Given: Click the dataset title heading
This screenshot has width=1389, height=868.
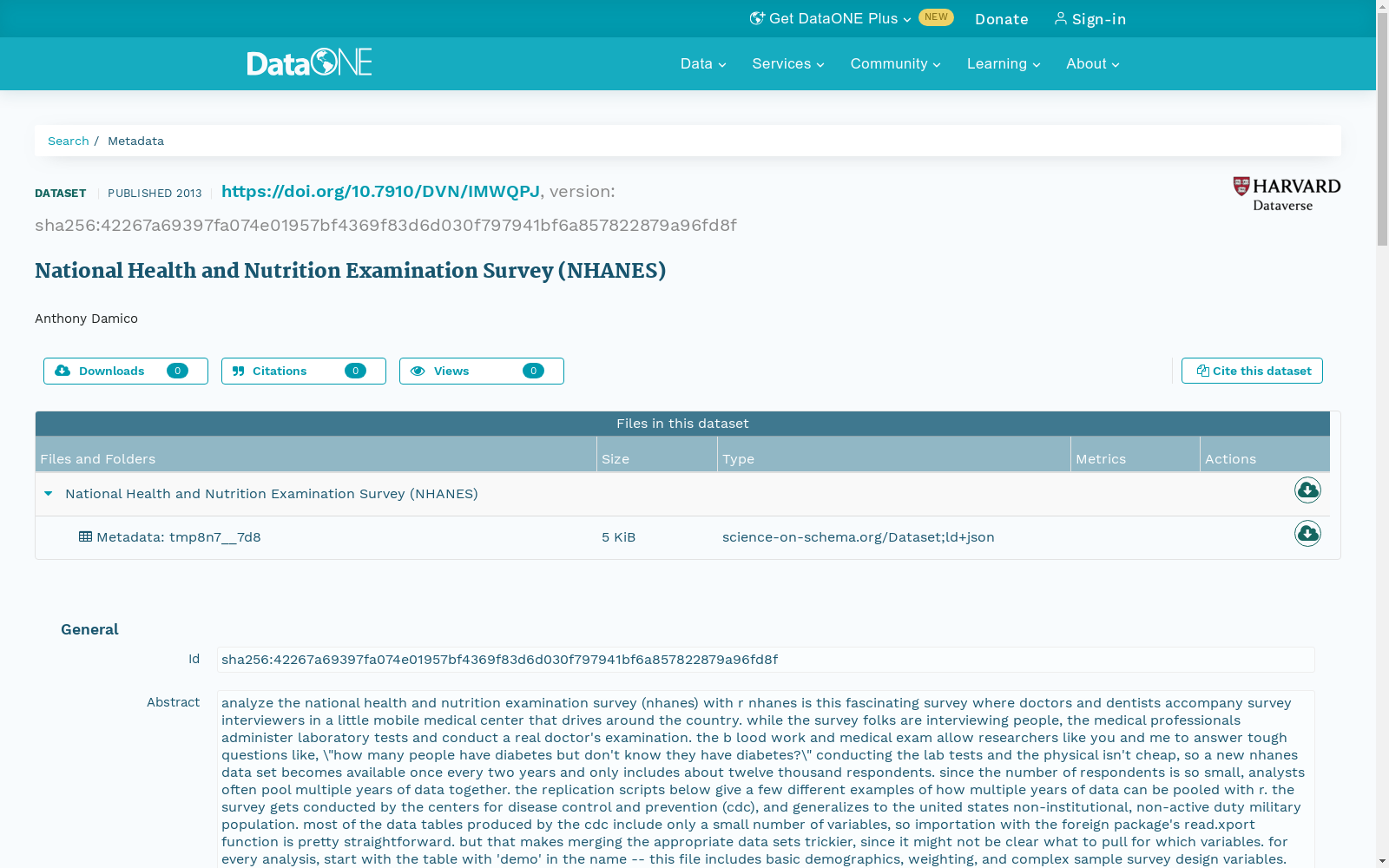Looking at the screenshot, I should pyautogui.click(x=351, y=271).
